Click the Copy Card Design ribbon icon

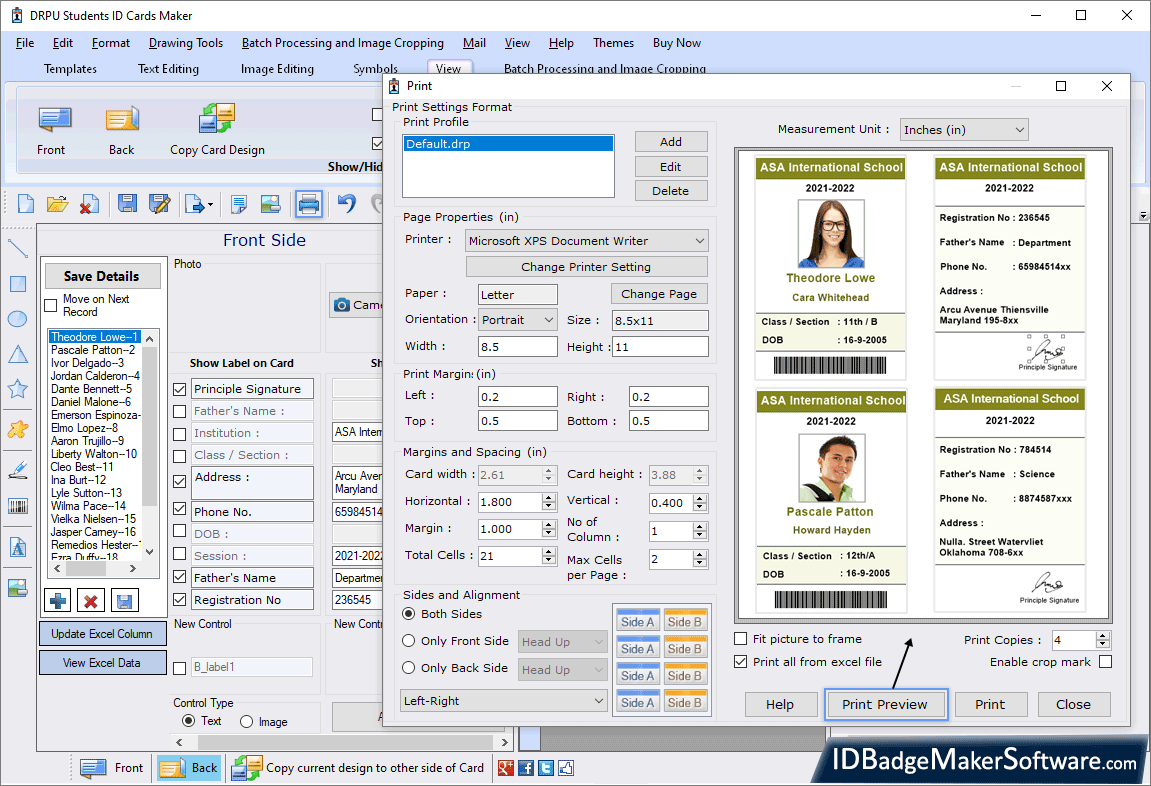pos(214,125)
